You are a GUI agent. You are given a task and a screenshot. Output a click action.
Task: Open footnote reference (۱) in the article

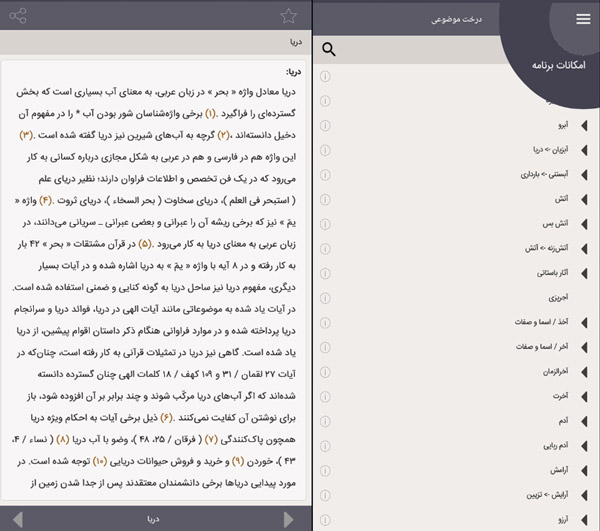(210, 114)
